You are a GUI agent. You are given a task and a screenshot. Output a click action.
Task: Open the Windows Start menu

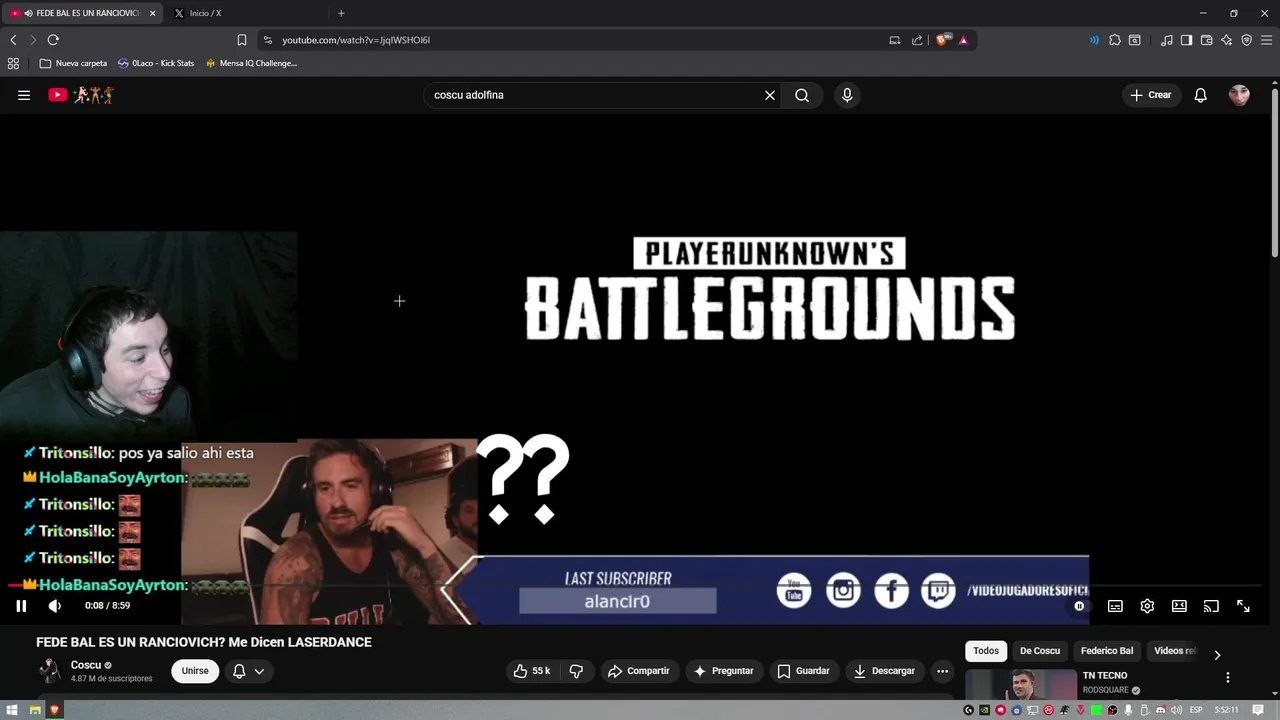pyautogui.click(x=13, y=710)
